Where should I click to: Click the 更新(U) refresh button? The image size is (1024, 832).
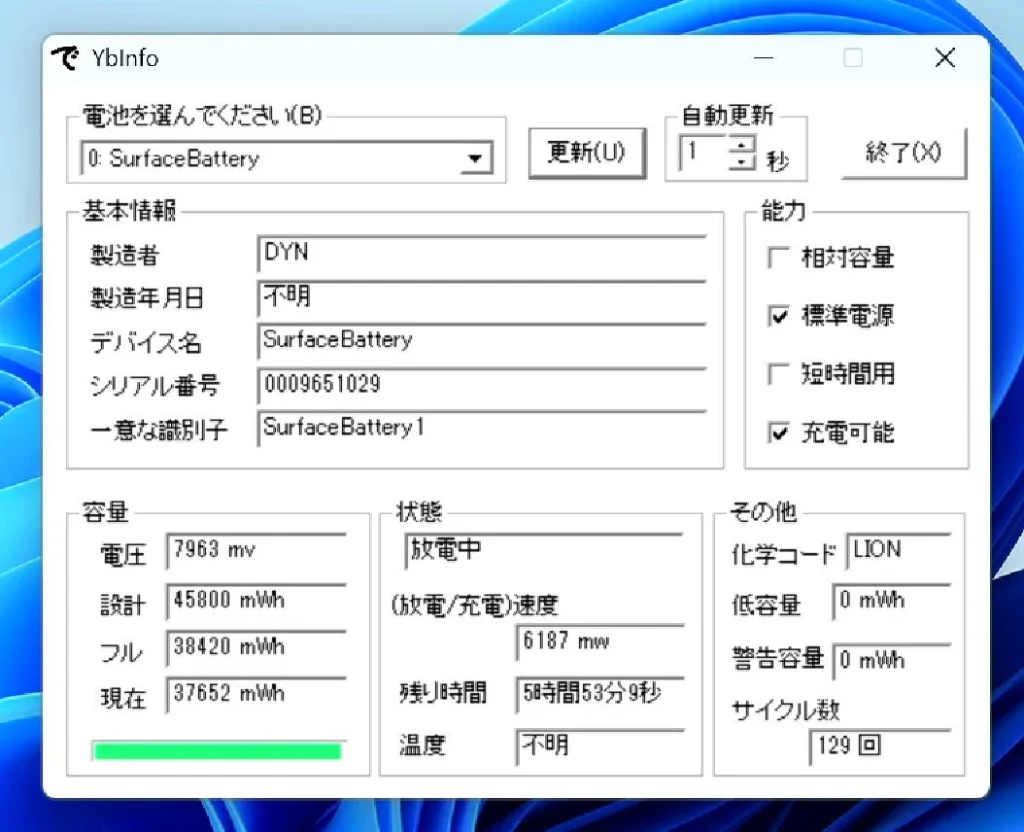coord(586,153)
